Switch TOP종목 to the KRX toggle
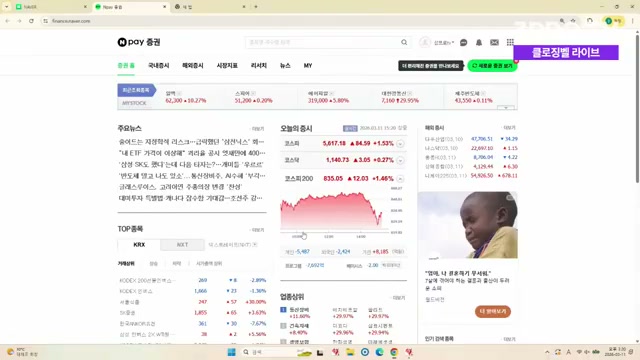 [139, 244]
